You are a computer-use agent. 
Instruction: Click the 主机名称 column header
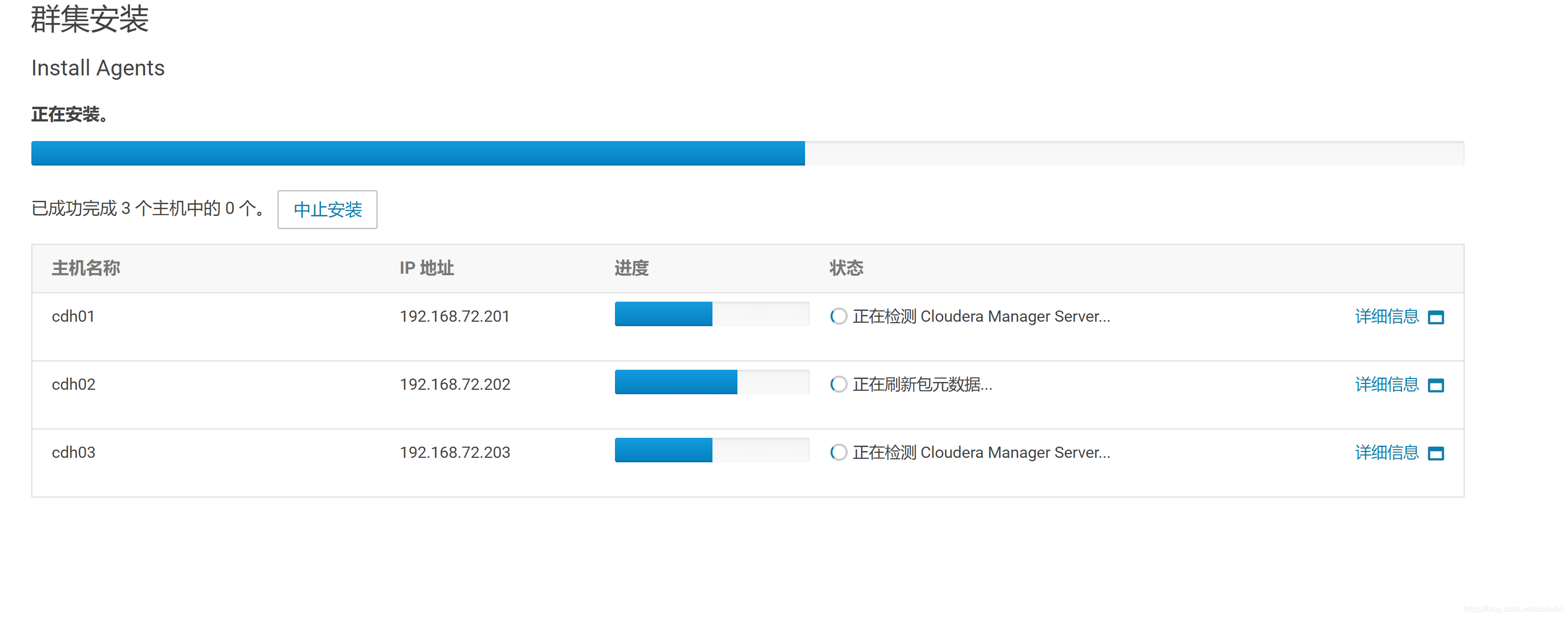86,268
